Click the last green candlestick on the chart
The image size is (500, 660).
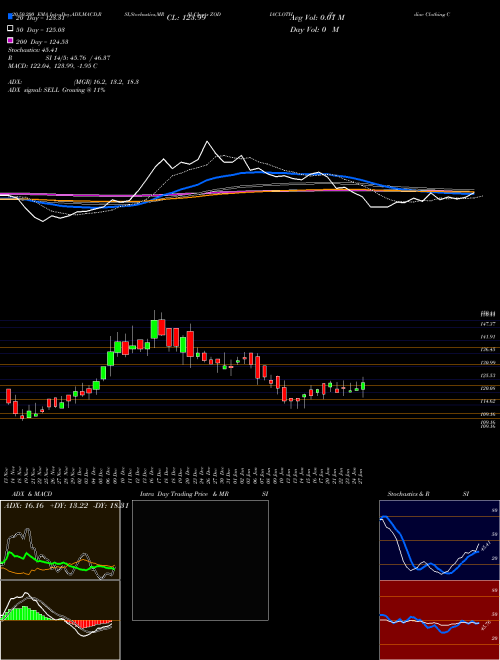[363, 386]
